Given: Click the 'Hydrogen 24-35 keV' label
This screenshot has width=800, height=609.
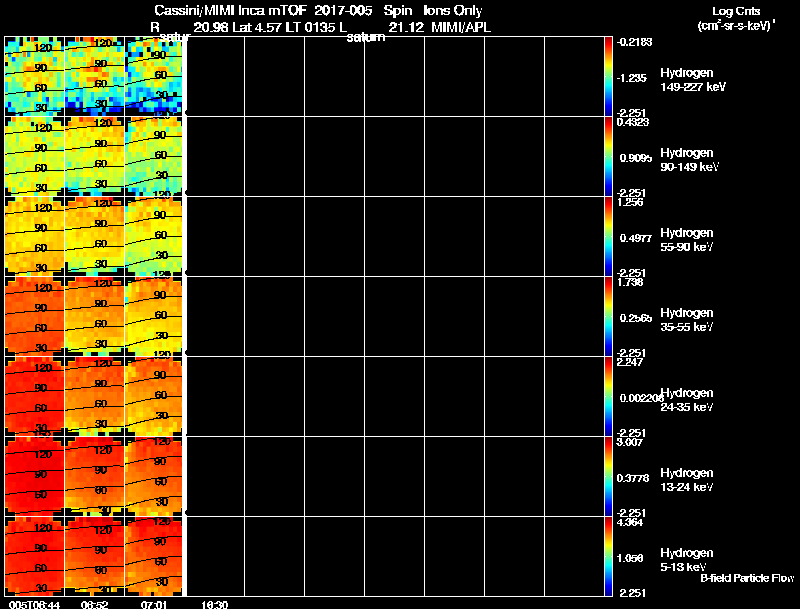Looking at the screenshot, I should pyautogui.click(x=687, y=400).
